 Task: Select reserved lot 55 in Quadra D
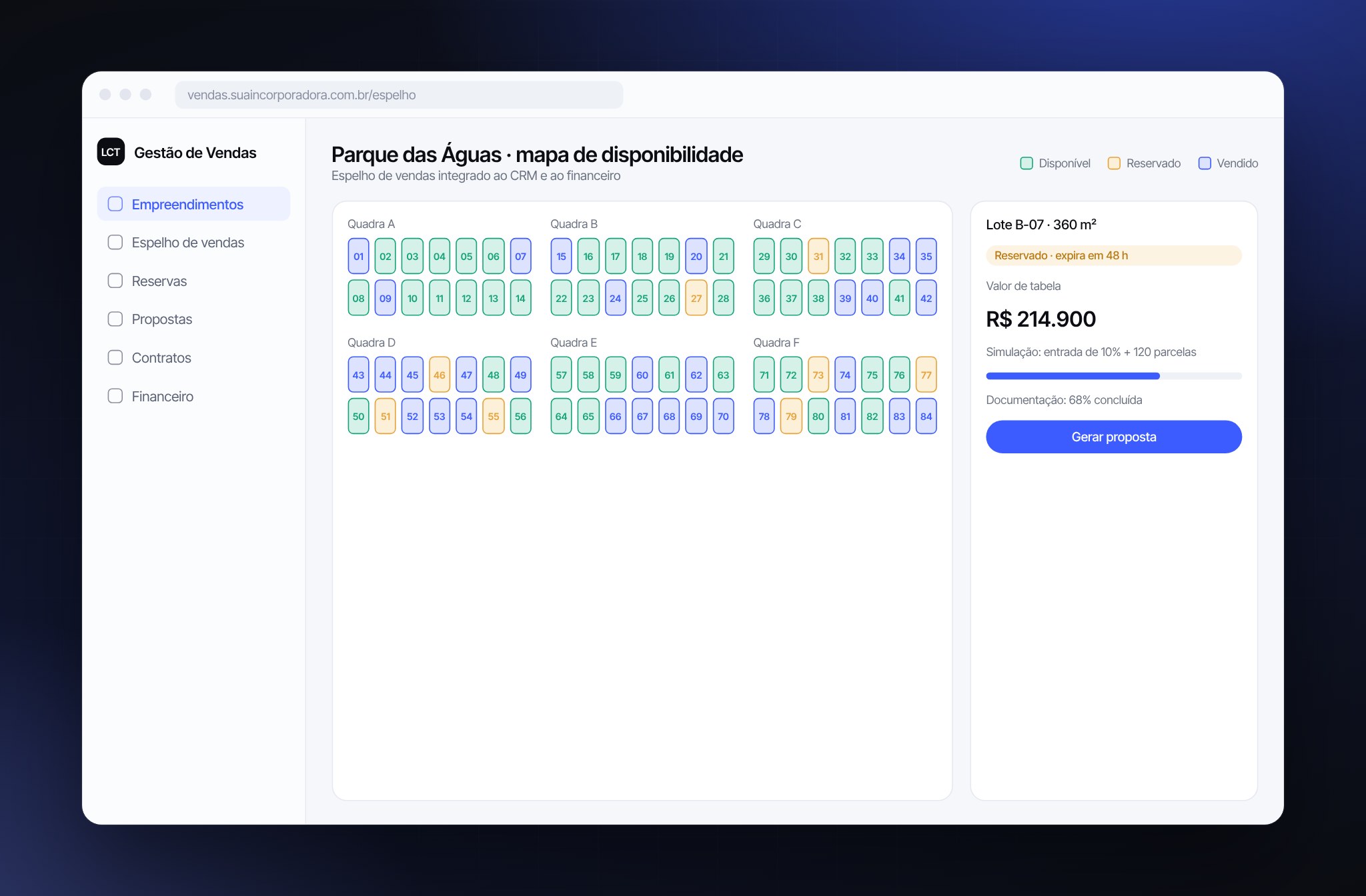[x=494, y=416]
